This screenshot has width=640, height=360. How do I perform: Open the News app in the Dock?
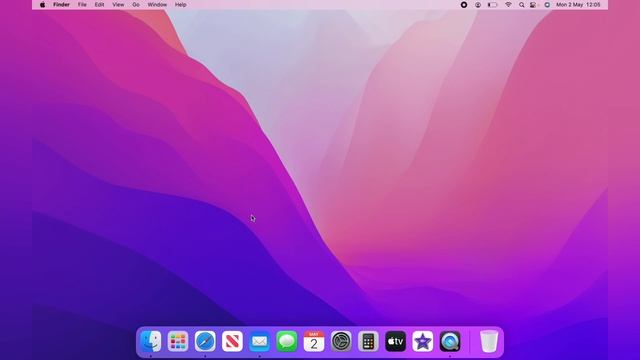click(x=232, y=341)
